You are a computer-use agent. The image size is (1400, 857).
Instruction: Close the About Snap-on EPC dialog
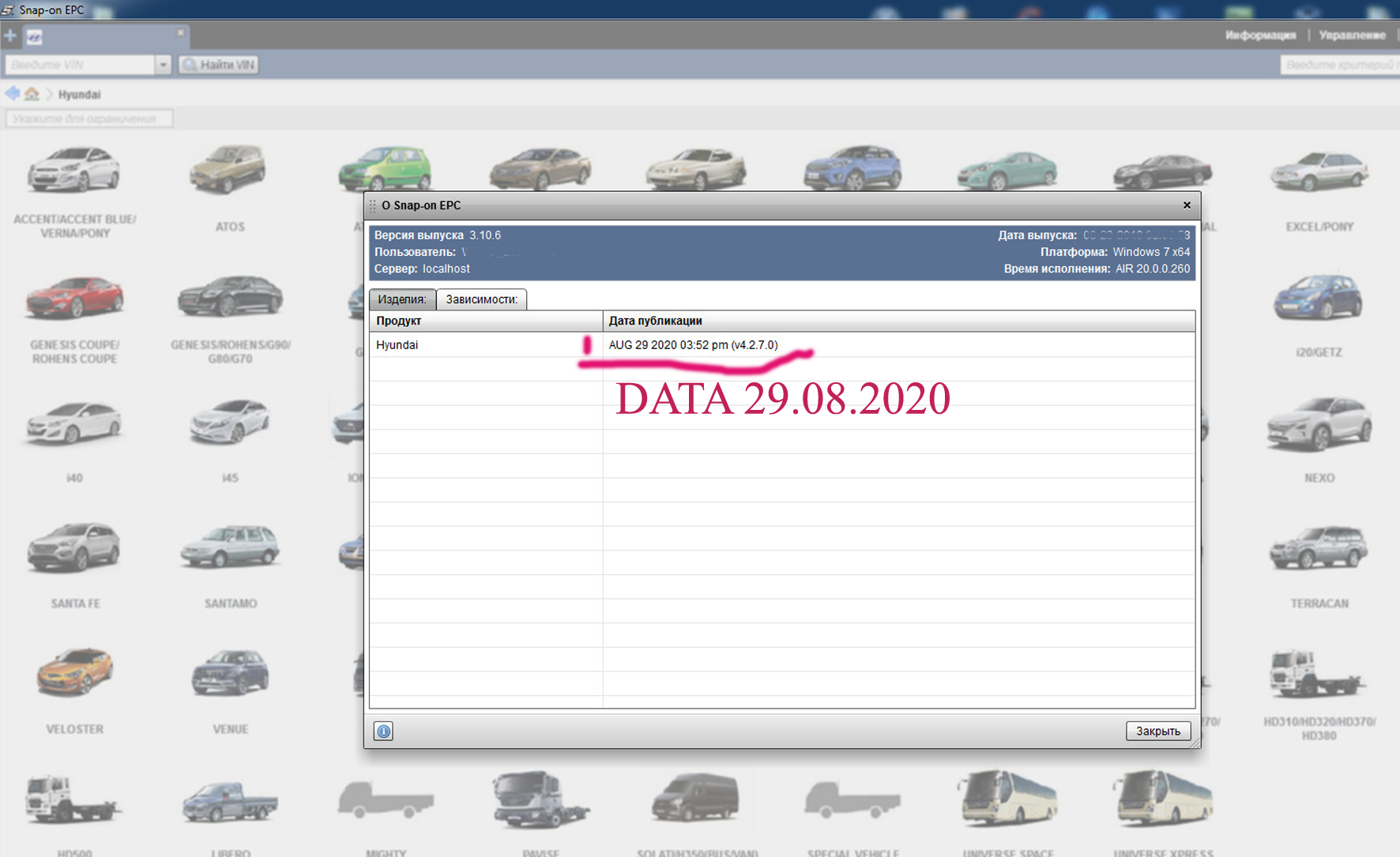coord(1187,205)
